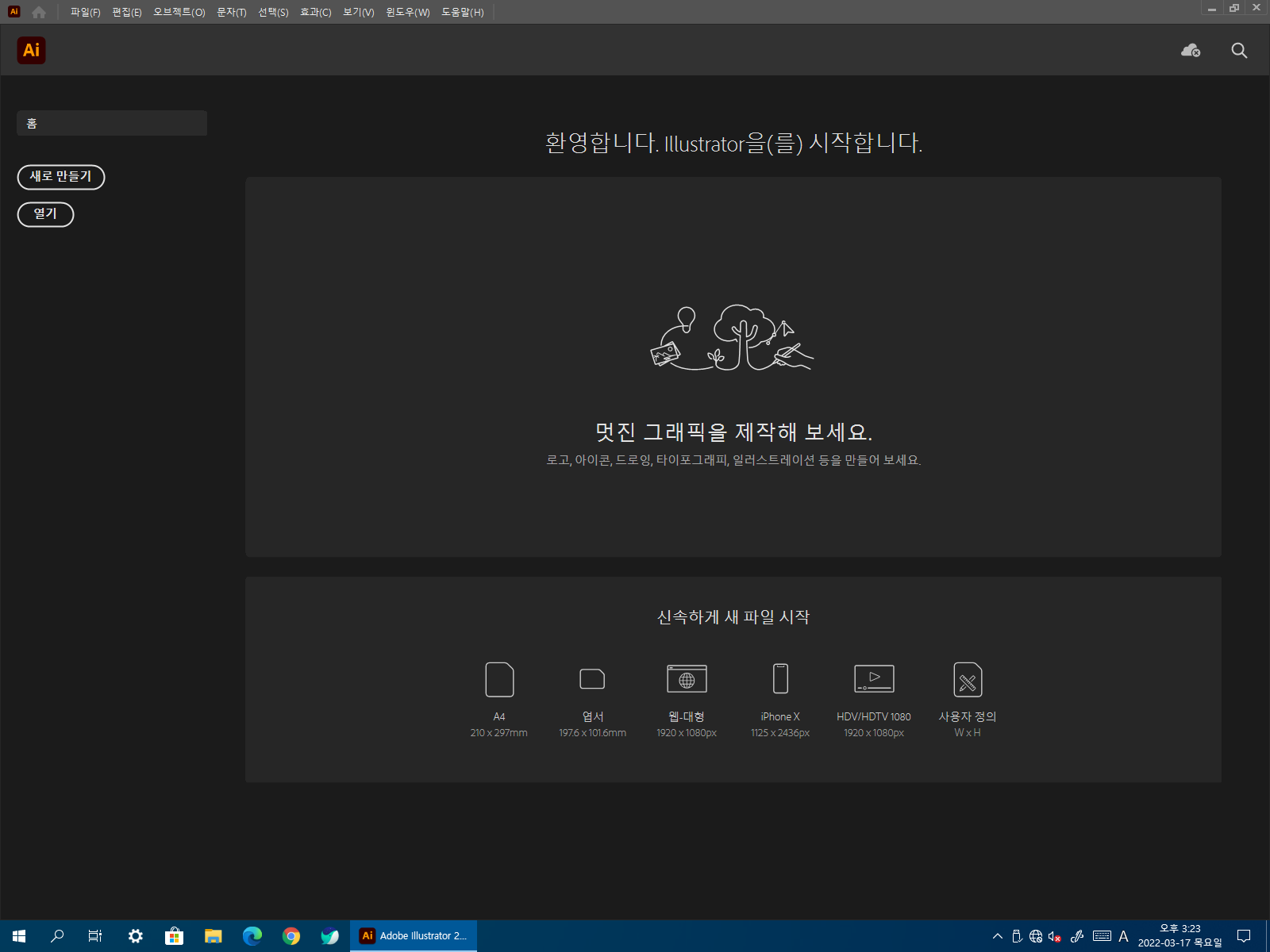Select the A4 document preset icon

[499, 679]
